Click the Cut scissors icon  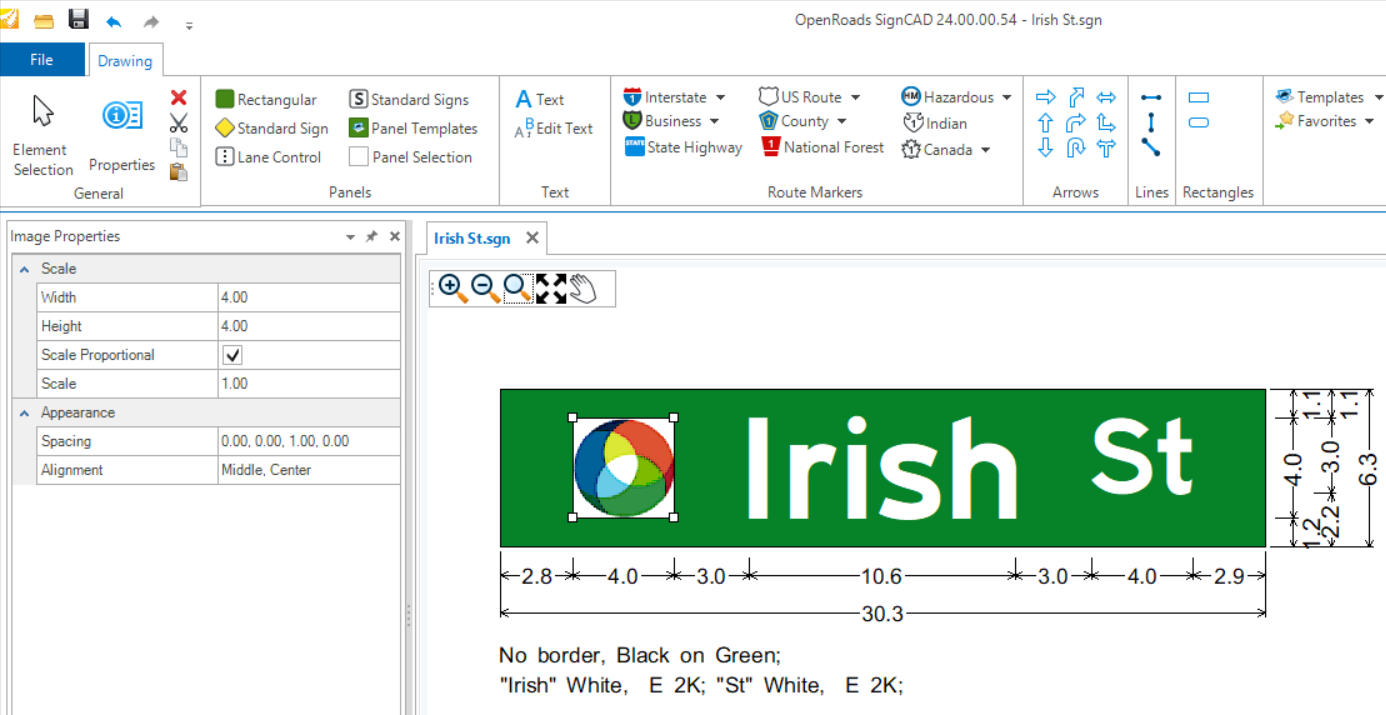tap(179, 123)
